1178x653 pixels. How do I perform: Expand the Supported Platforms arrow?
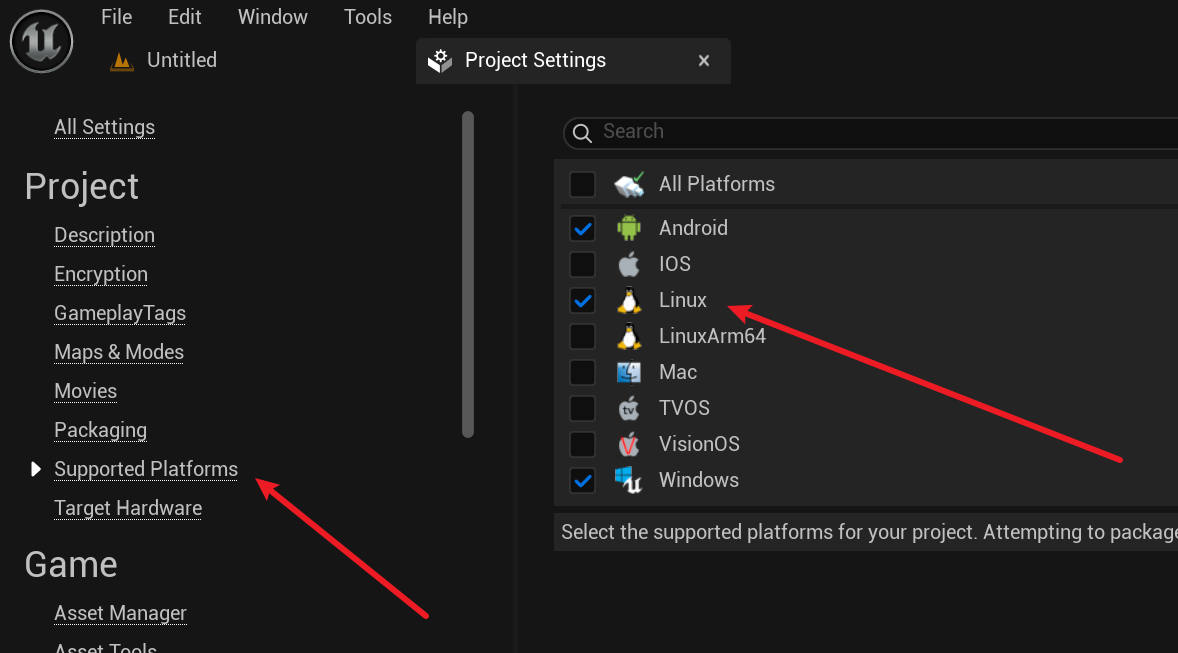pyautogui.click(x=35, y=469)
